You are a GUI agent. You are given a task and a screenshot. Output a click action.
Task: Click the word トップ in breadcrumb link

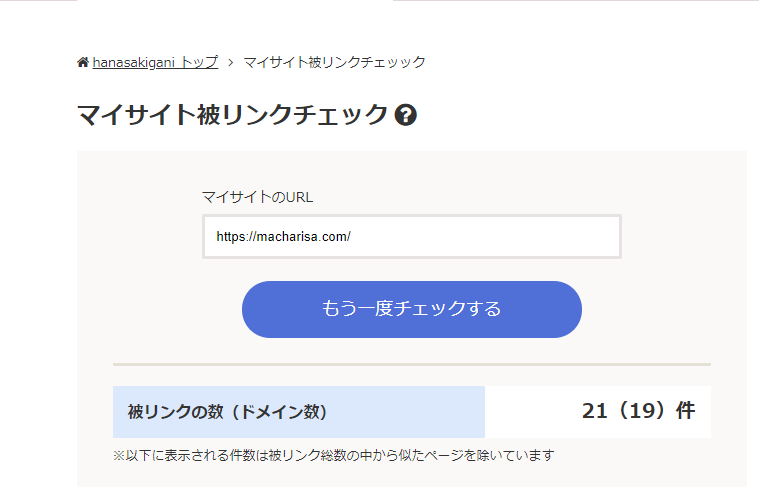coord(199,62)
